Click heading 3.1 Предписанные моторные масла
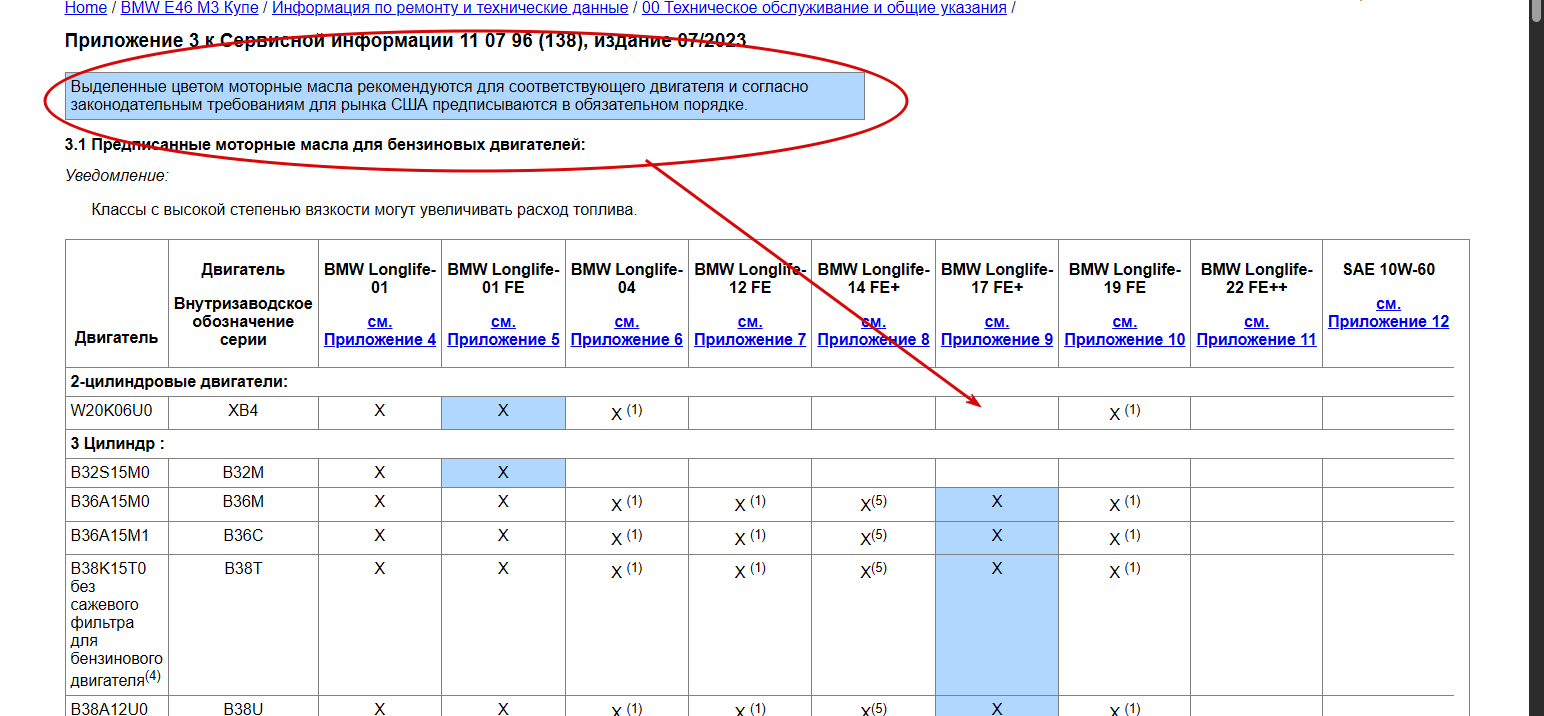The image size is (1544, 716). [x=325, y=145]
